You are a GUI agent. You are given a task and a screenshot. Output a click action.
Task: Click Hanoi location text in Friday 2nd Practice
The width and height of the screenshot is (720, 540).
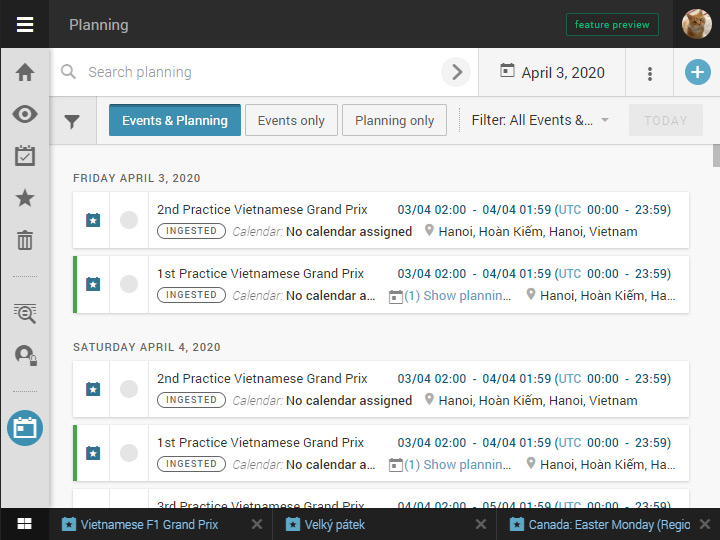pyautogui.click(x=538, y=231)
